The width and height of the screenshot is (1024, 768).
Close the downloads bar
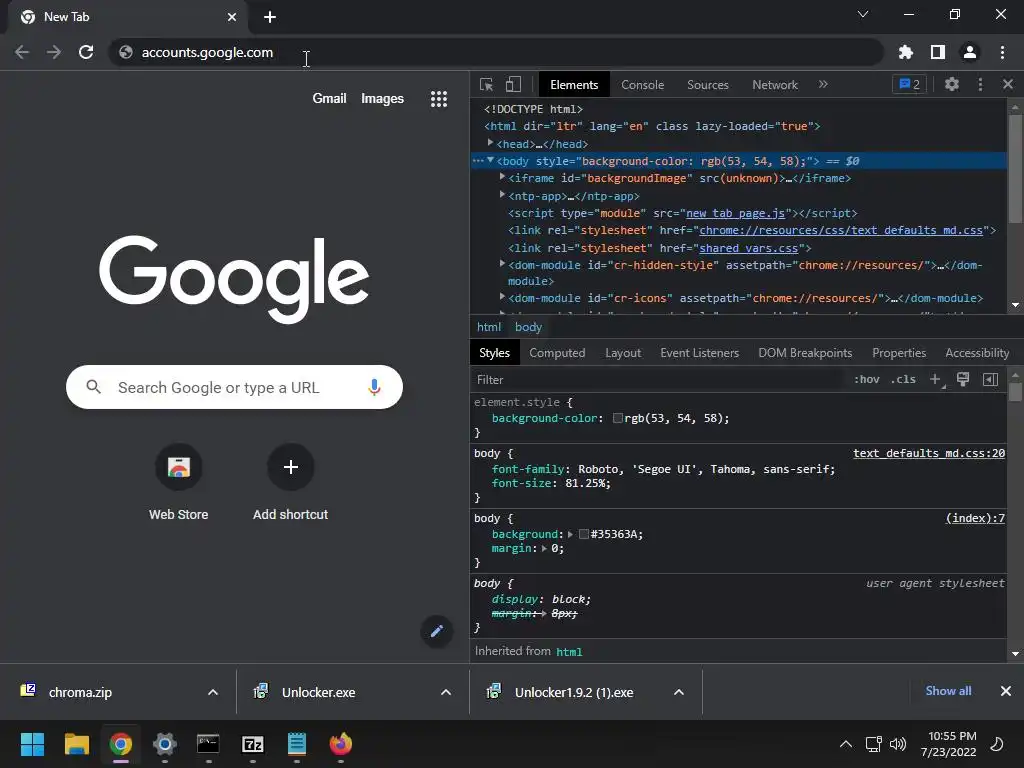point(1006,691)
